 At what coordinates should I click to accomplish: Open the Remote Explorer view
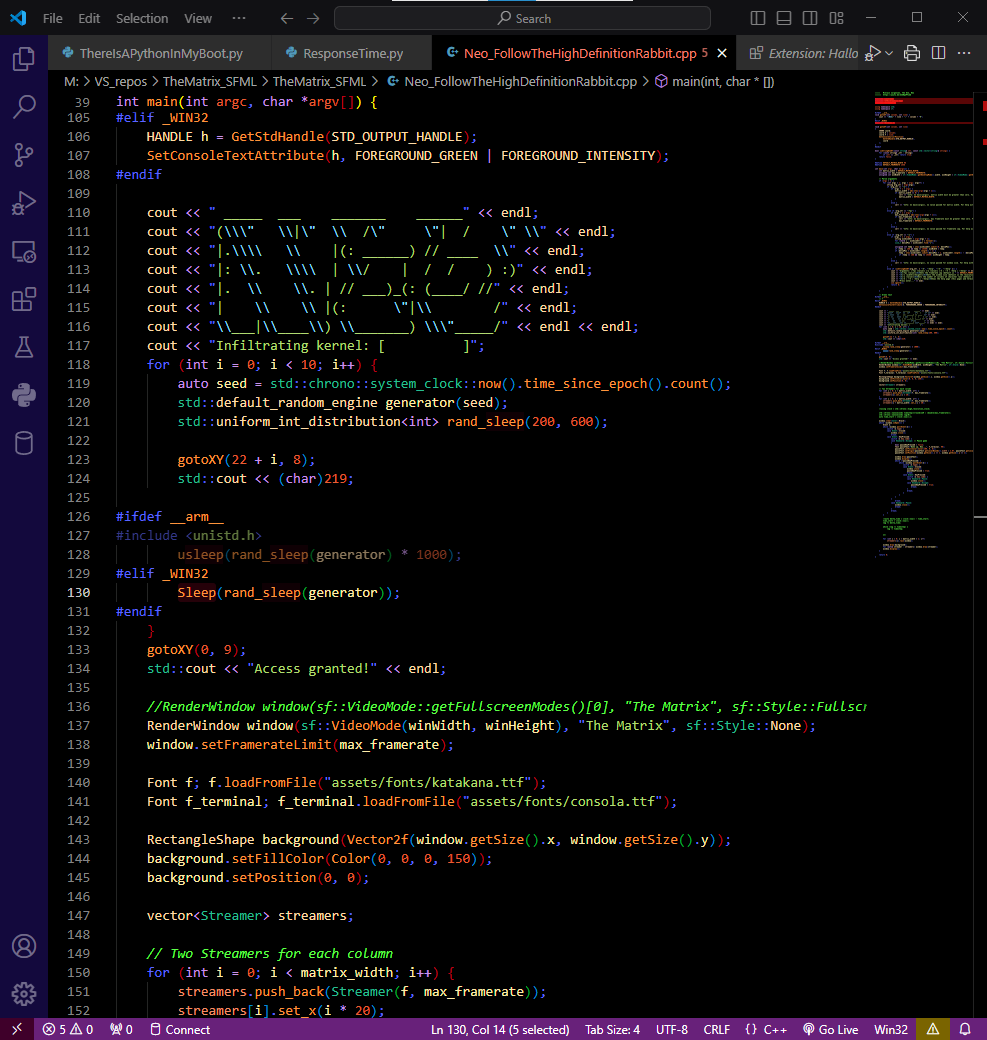click(24, 251)
